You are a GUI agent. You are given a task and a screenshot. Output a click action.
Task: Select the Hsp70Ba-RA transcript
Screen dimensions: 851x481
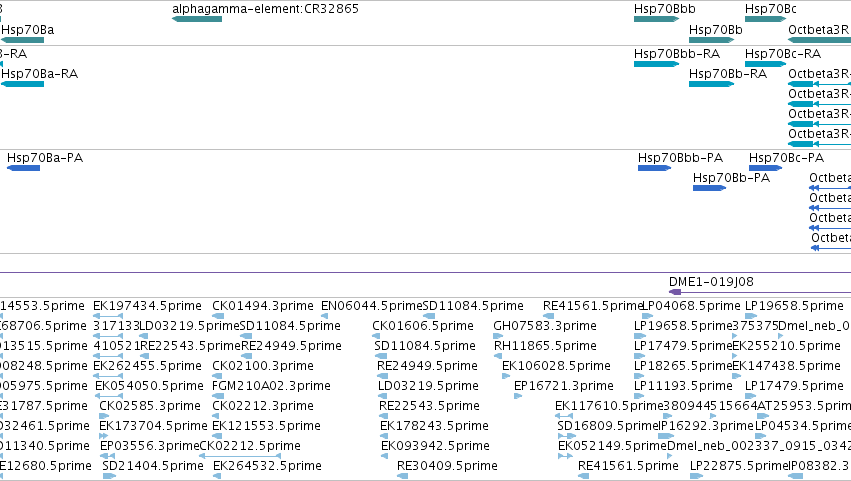[22, 84]
